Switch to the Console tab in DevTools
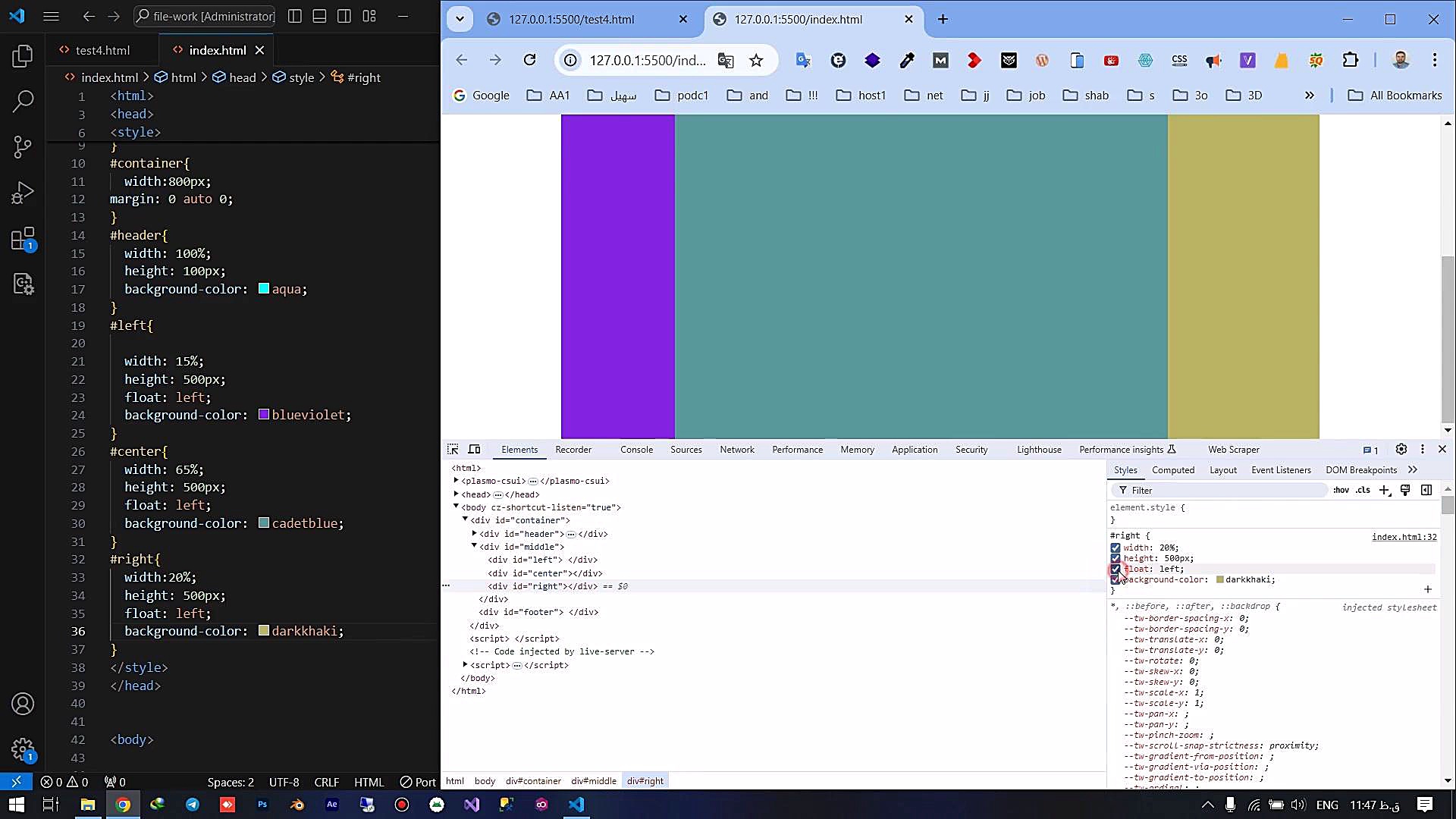Image resolution: width=1456 pixels, height=819 pixels. 636,449
